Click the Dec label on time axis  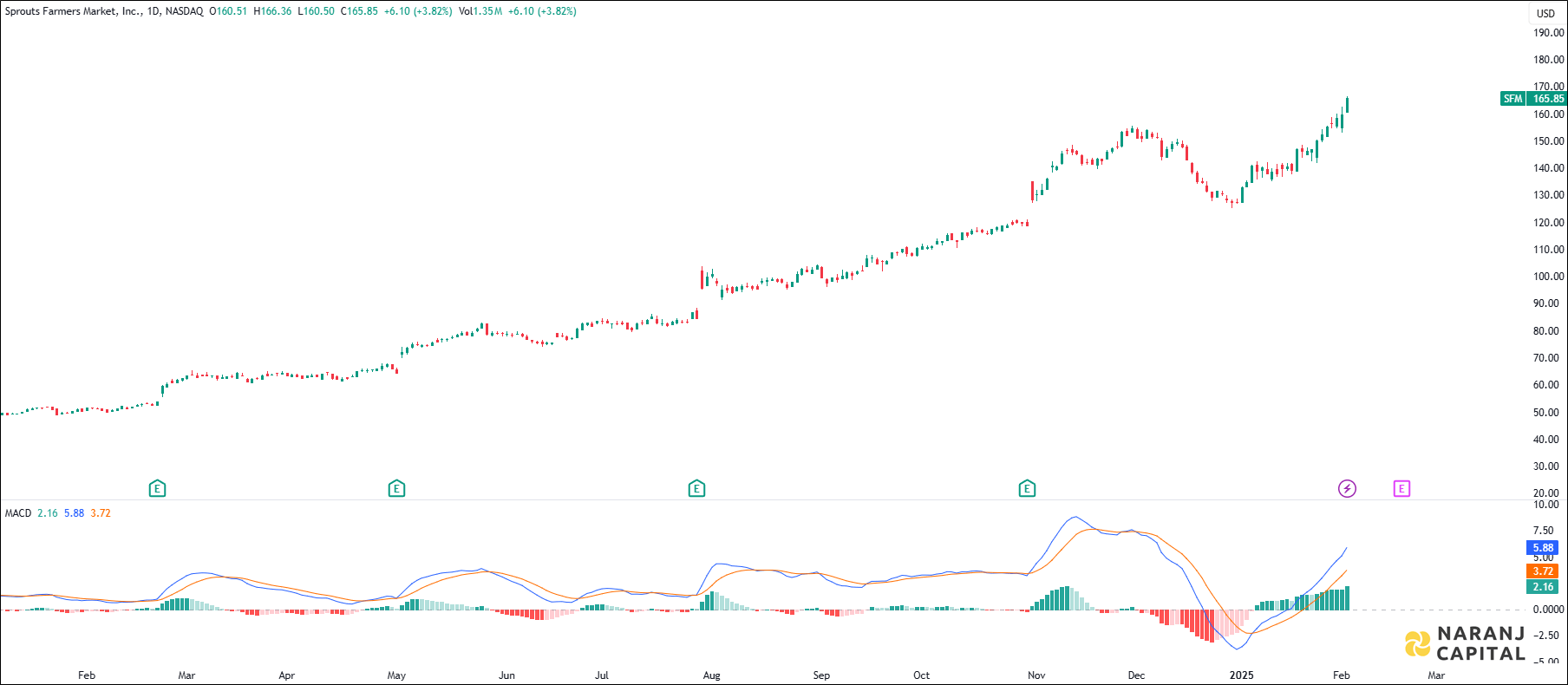pos(1136,675)
